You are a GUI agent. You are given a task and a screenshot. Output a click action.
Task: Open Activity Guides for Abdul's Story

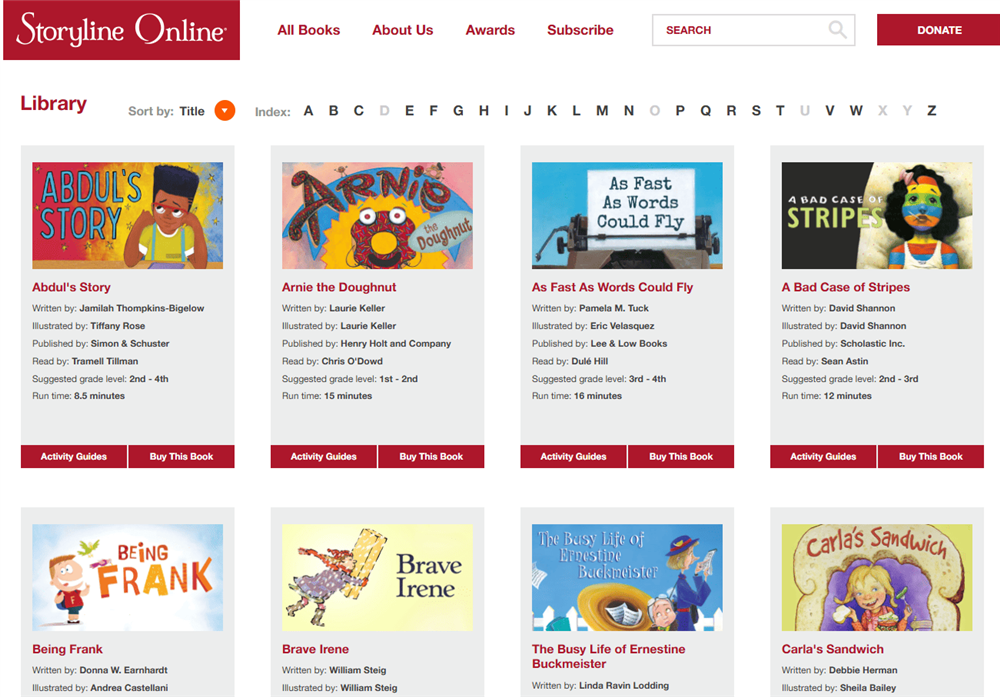(74, 457)
